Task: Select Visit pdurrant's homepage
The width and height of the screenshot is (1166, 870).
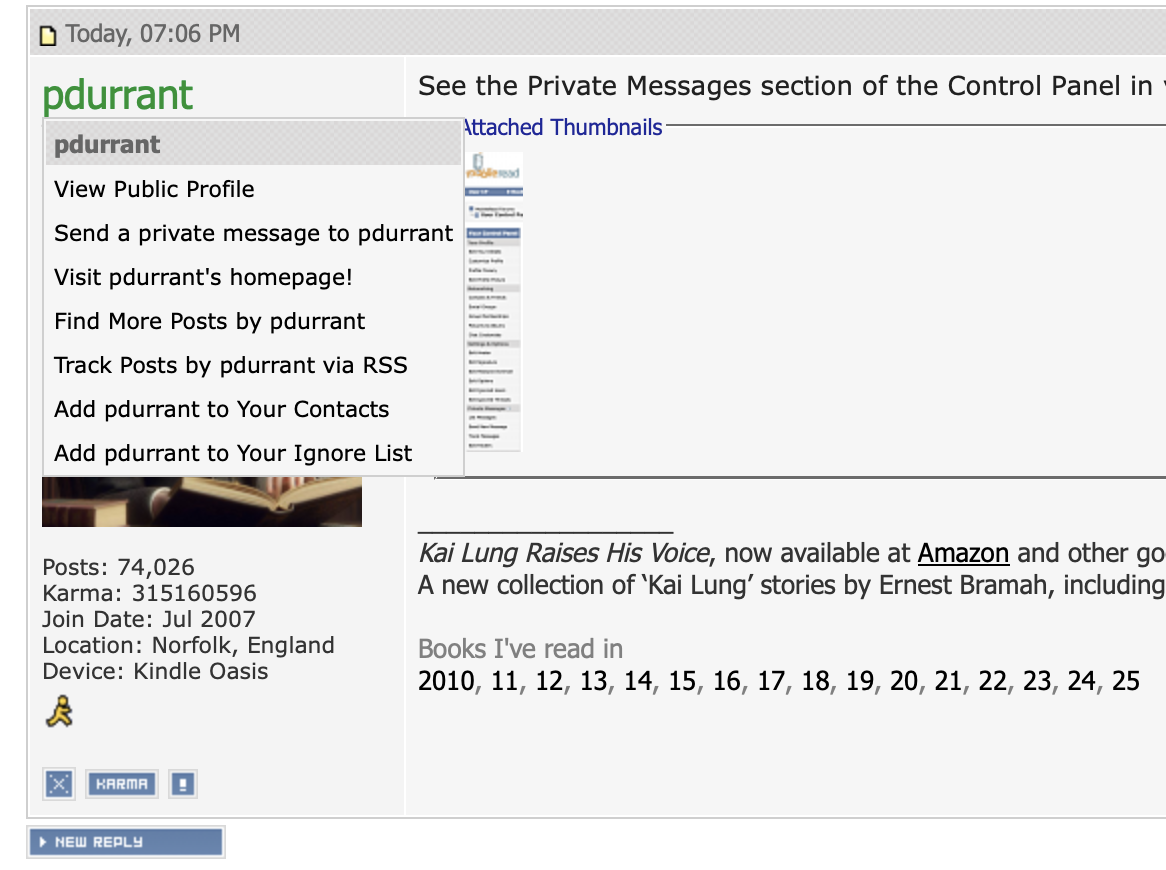Action: click(203, 277)
